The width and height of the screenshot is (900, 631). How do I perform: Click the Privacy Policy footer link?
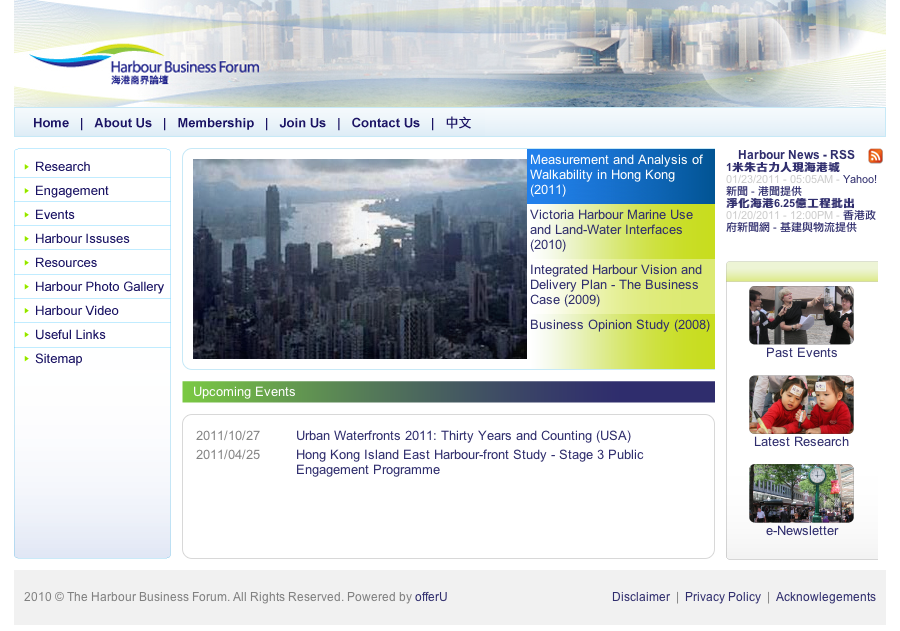pyautogui.click(x=722, y=597)
